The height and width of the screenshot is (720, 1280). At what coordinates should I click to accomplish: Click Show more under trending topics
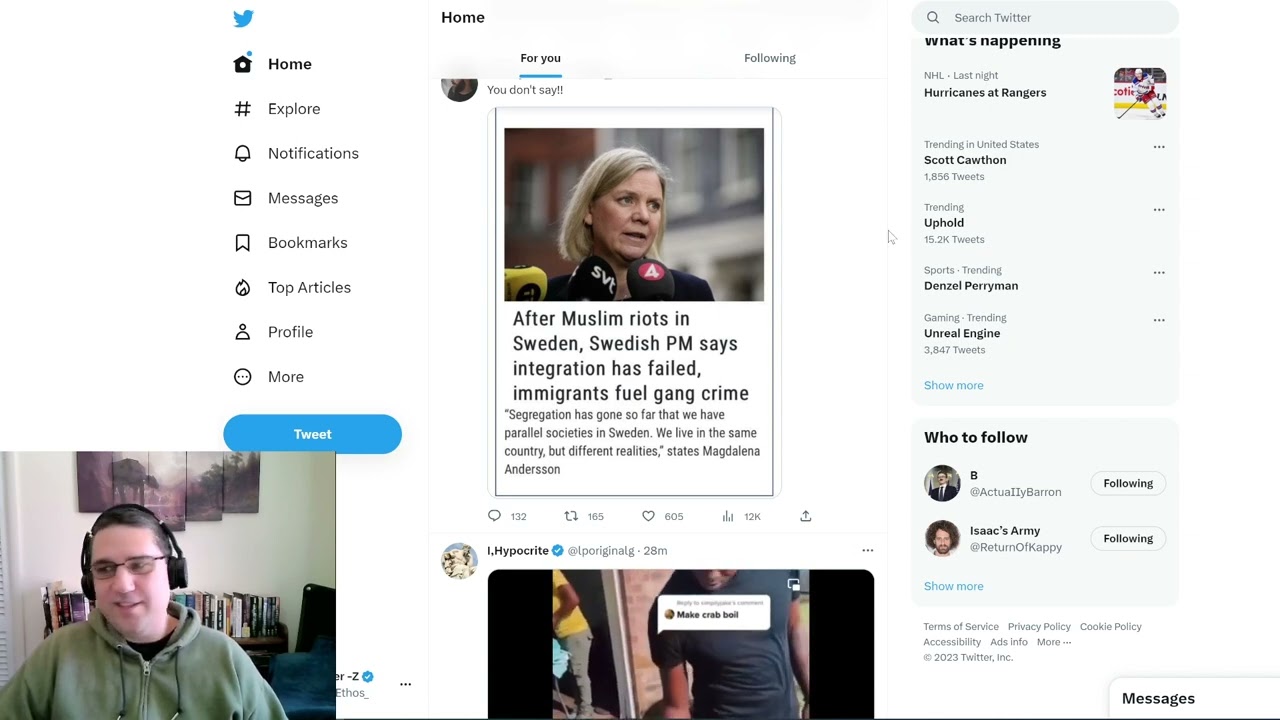953,385
